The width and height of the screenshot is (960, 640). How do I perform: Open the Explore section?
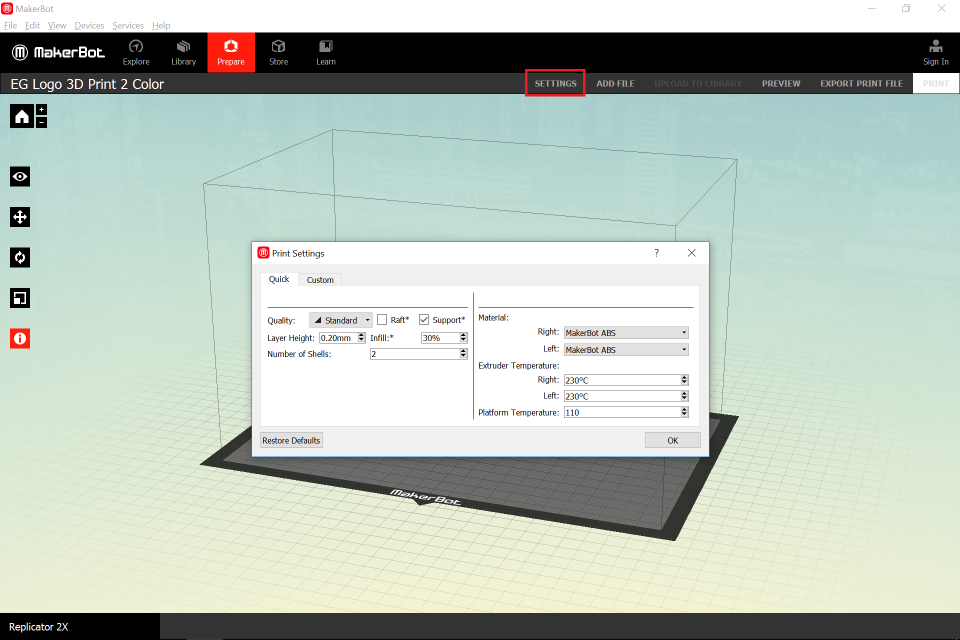click(x=136, y=53)
